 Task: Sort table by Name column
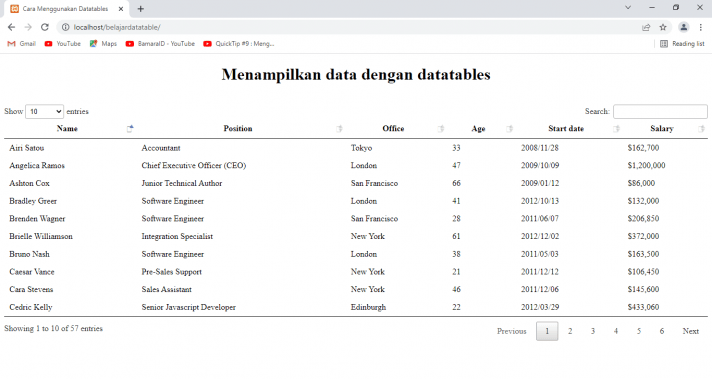67,128
